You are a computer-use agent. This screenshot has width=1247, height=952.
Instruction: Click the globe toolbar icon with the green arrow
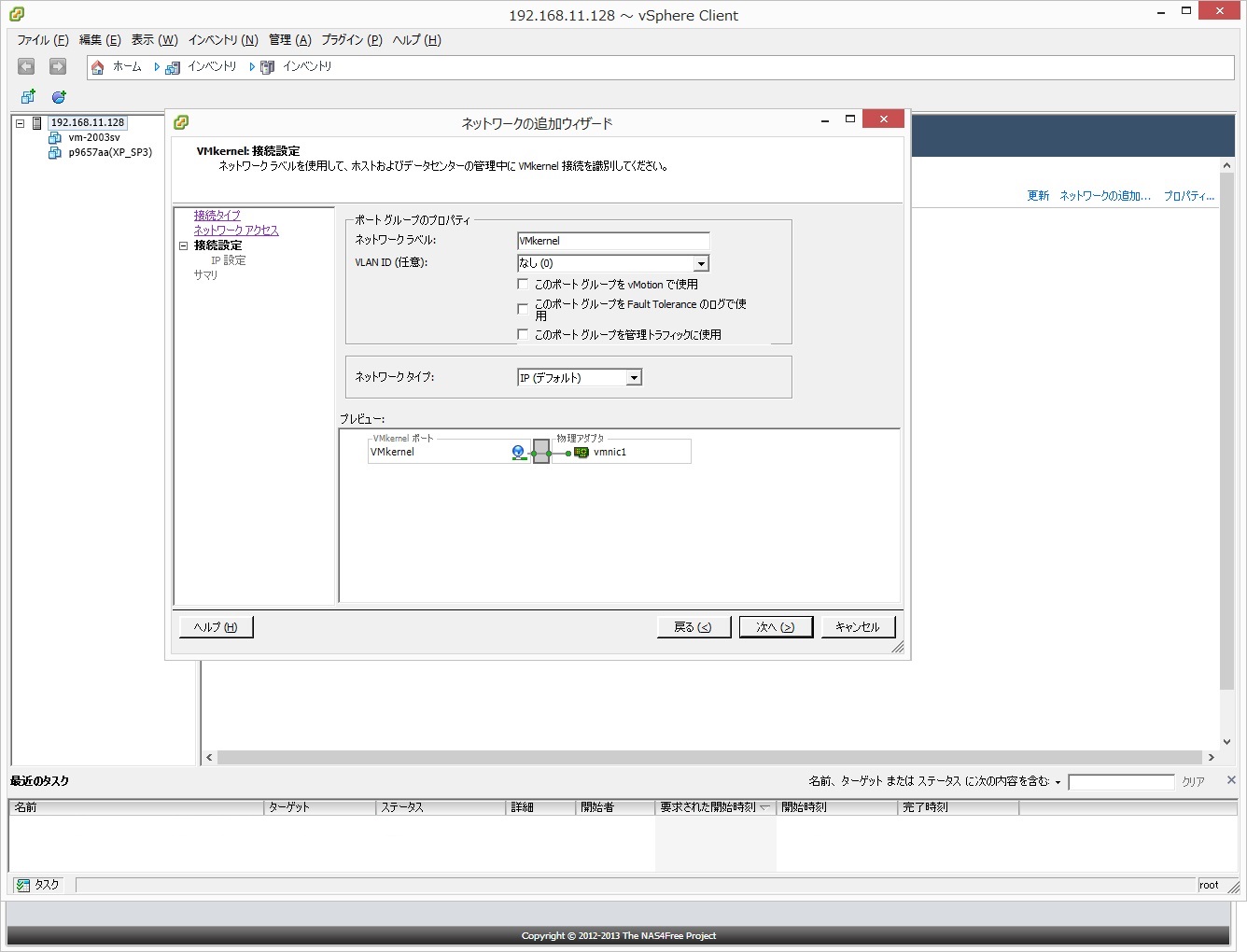tap(59, 97)
